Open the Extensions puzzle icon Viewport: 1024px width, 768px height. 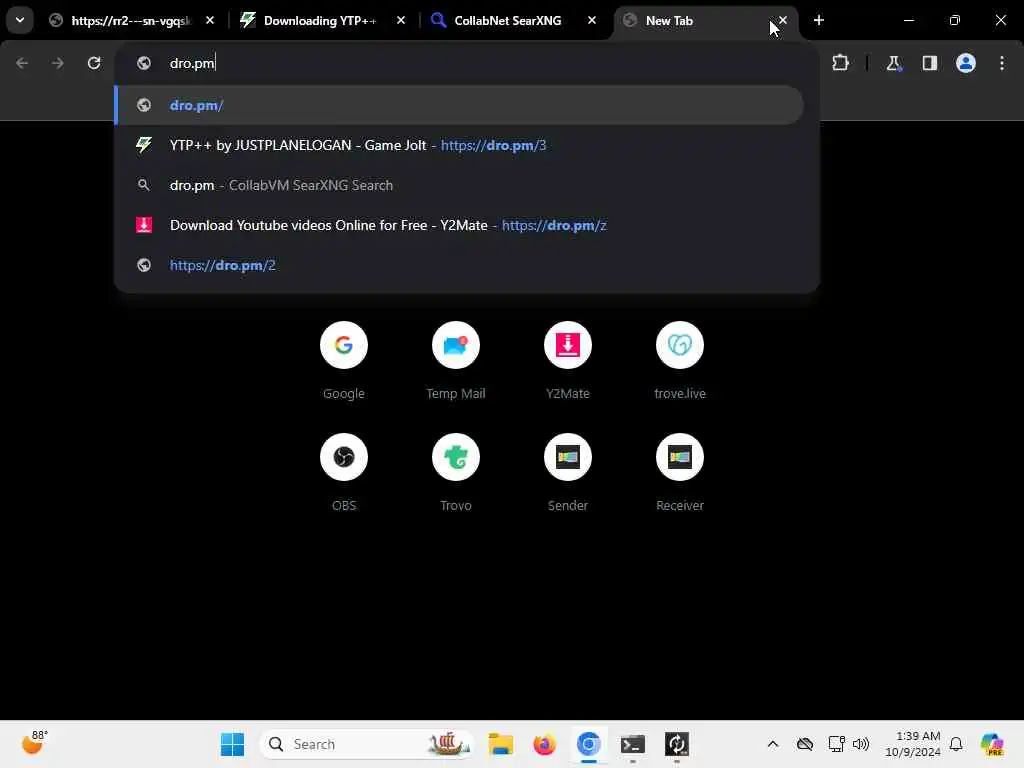coord(840,63)
